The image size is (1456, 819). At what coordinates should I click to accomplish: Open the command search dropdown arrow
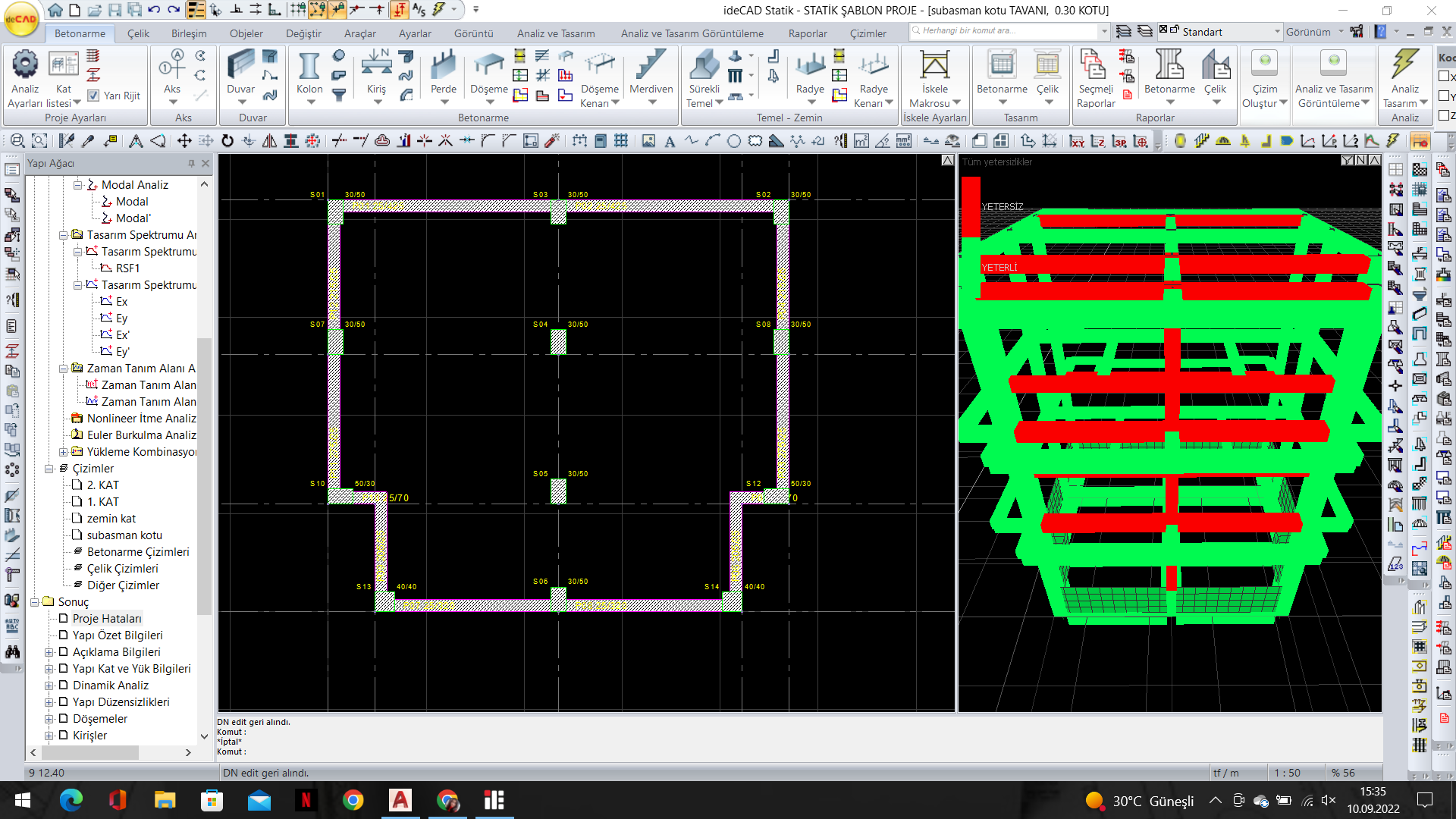point(1104,31)
